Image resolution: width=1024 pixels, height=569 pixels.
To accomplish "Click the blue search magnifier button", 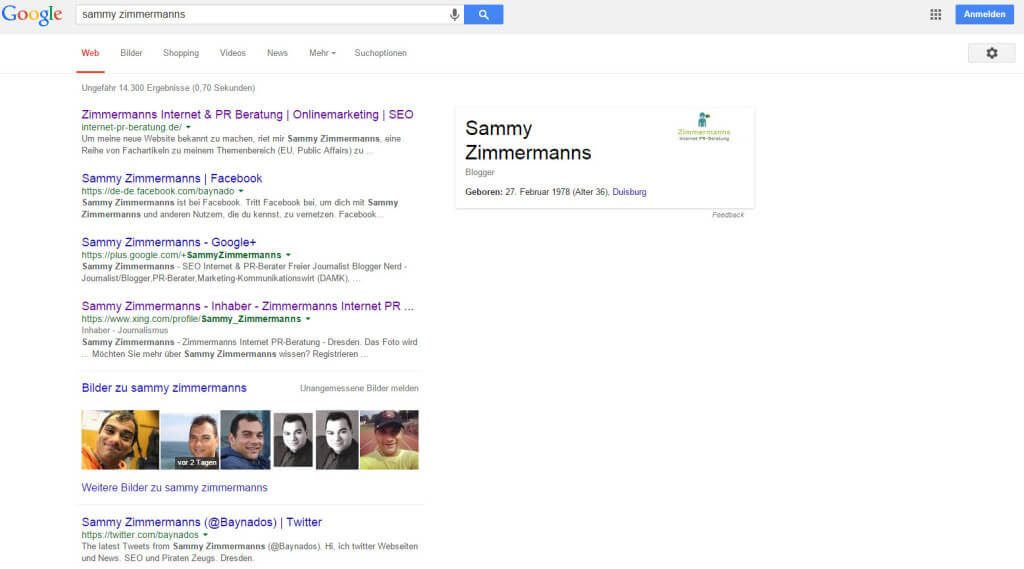I will point(483,14).
